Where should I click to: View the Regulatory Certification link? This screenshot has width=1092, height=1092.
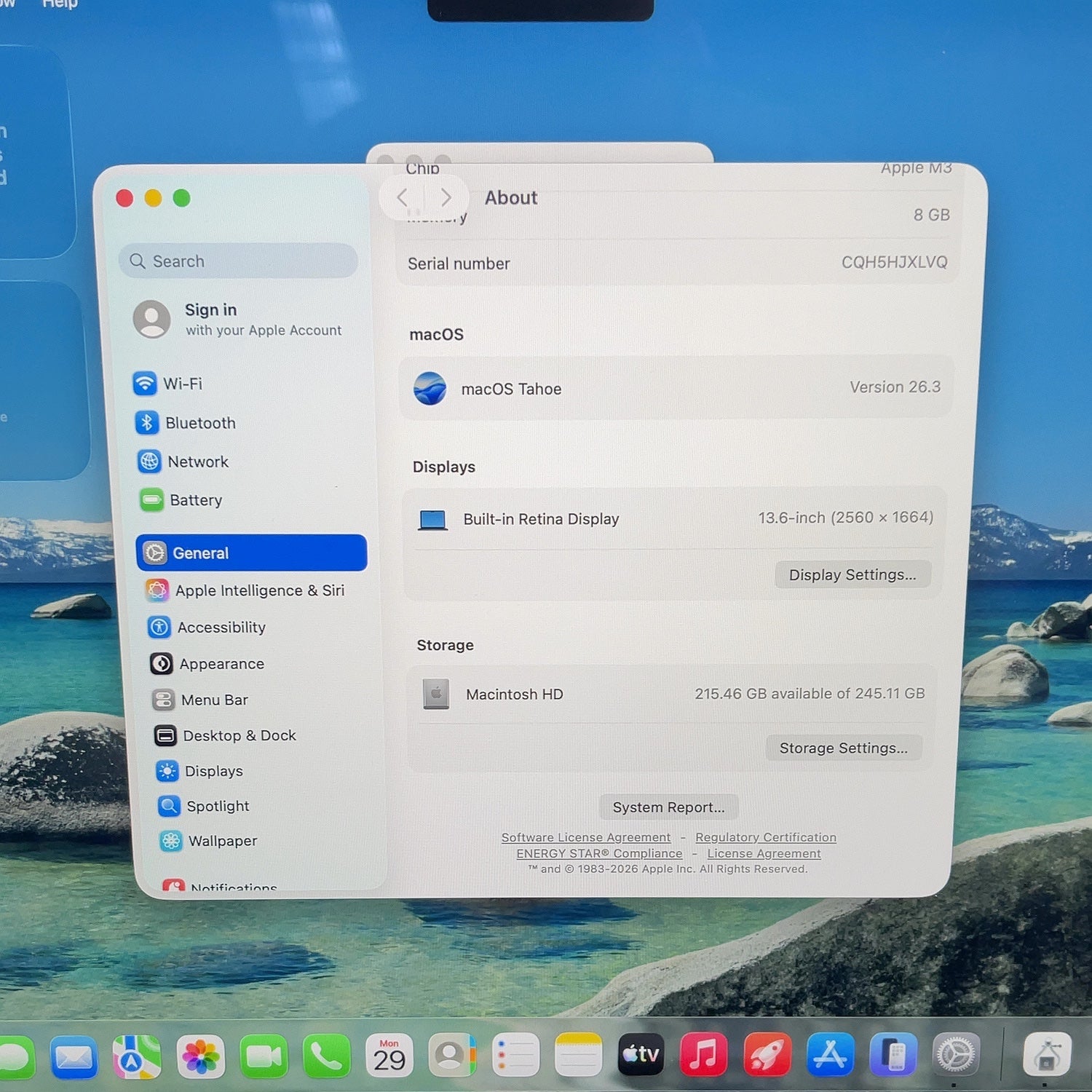(x=766, y=837)
